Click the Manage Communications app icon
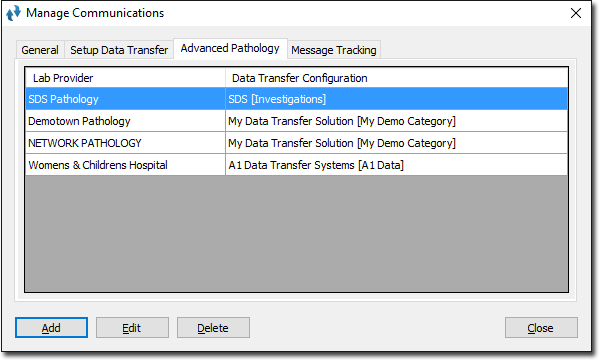This screenshot has width=599, height=360. [13, 13]
